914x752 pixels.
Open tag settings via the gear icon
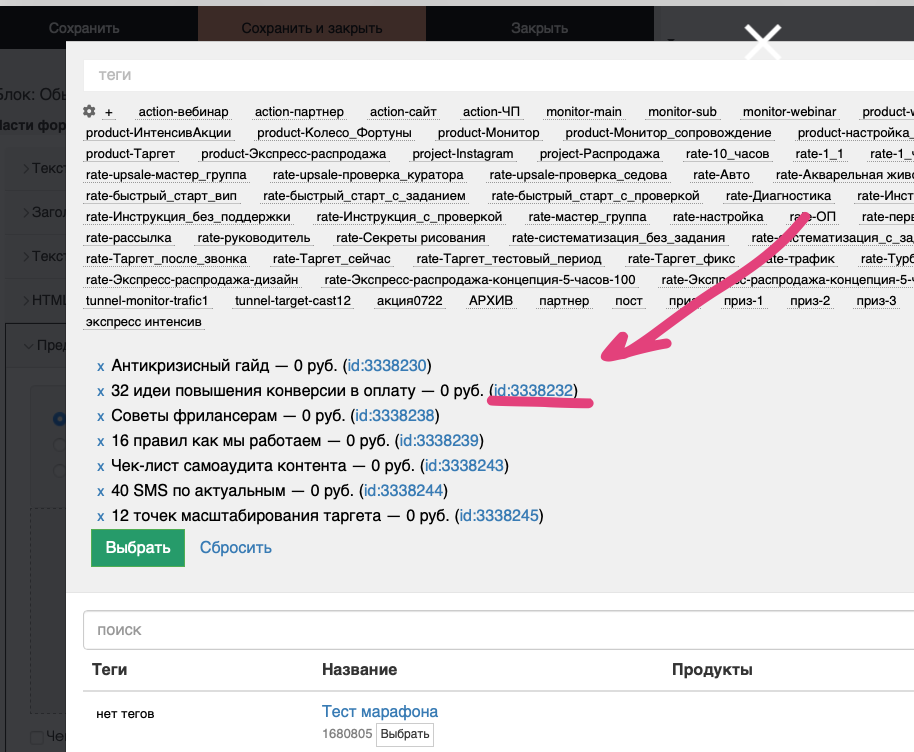click(89, 111)
